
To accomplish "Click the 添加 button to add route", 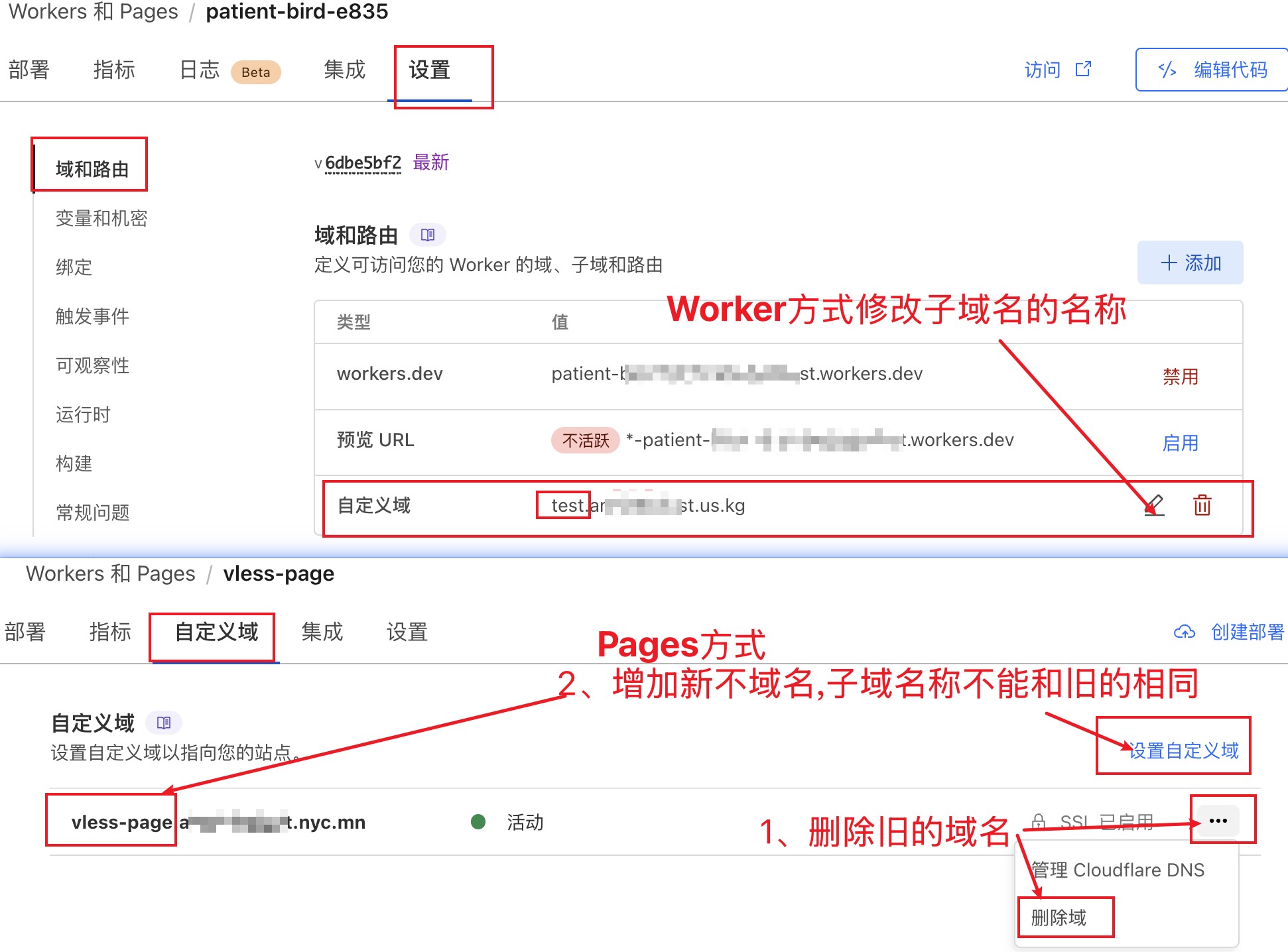I will coord(1190,263).
